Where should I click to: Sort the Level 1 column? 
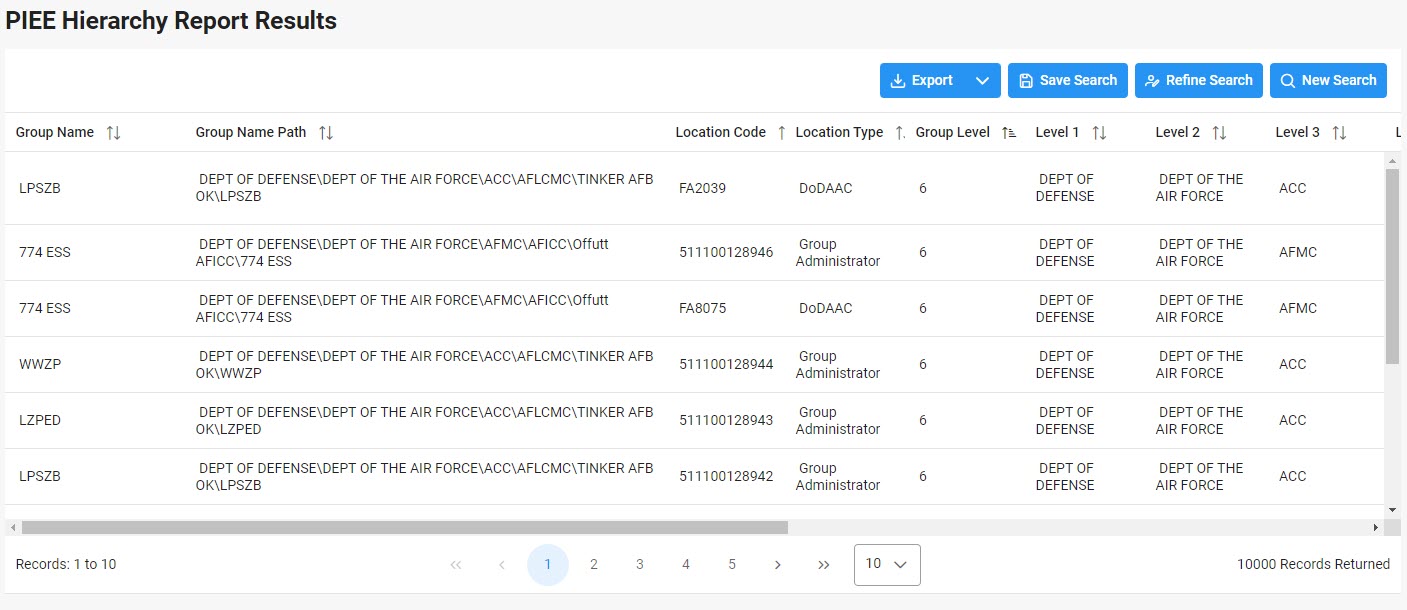[1099, 133]
